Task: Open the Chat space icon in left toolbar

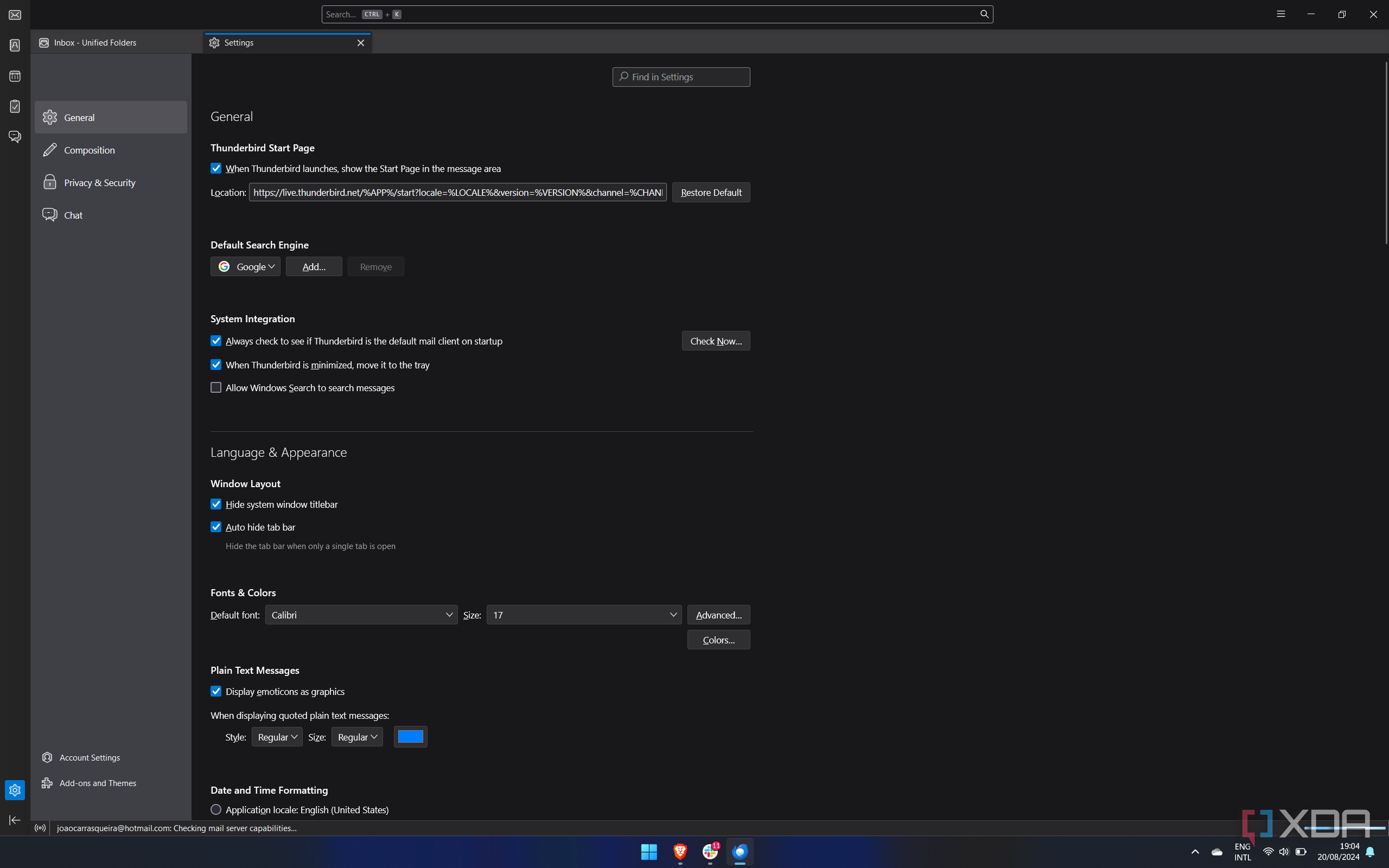Action: click(x=15, y=137)
